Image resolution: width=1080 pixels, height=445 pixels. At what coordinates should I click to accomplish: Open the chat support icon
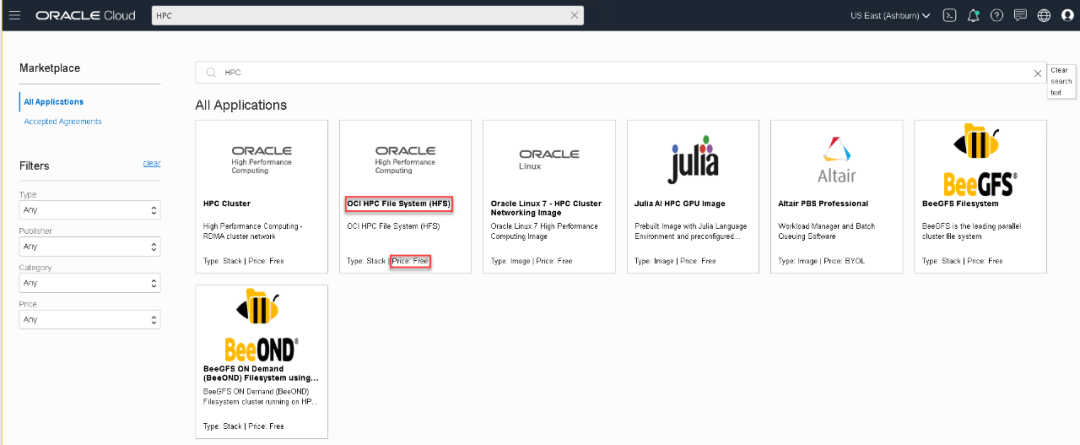point(1021,15)
